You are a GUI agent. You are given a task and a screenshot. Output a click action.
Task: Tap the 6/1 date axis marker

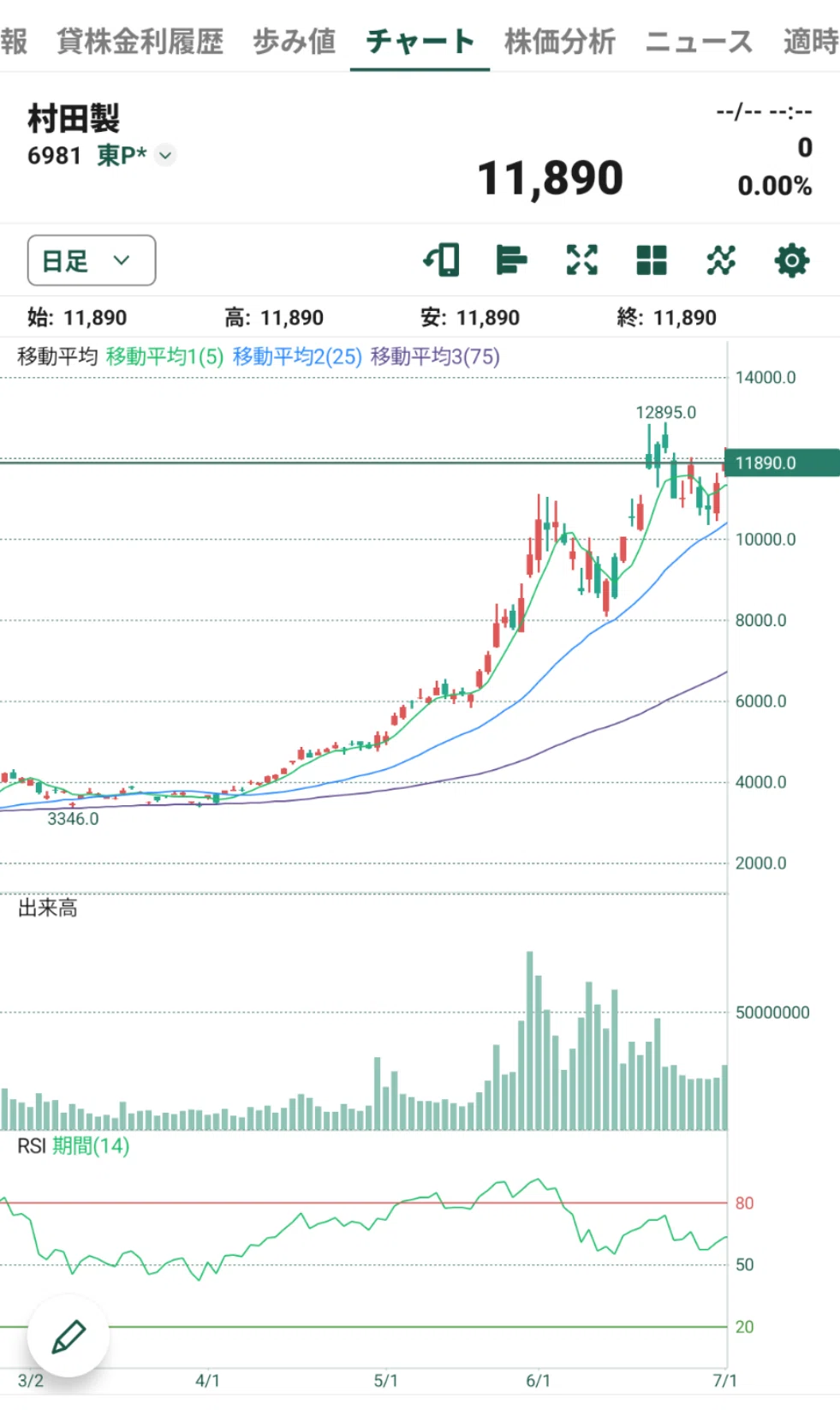click(x=538, y=1381)
